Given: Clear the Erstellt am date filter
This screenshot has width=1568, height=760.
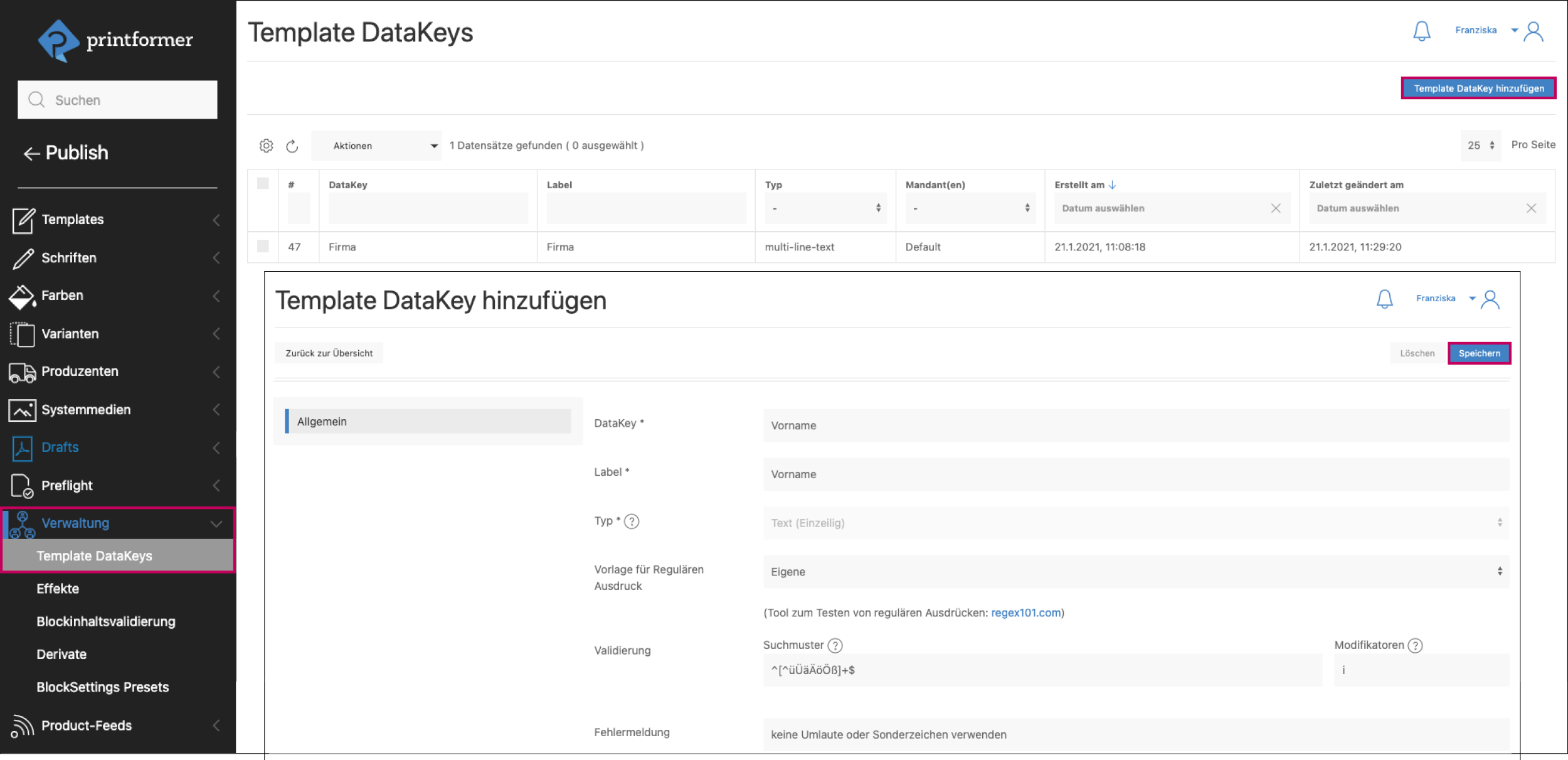Looking at the screenshot, I should [1276, 208].
